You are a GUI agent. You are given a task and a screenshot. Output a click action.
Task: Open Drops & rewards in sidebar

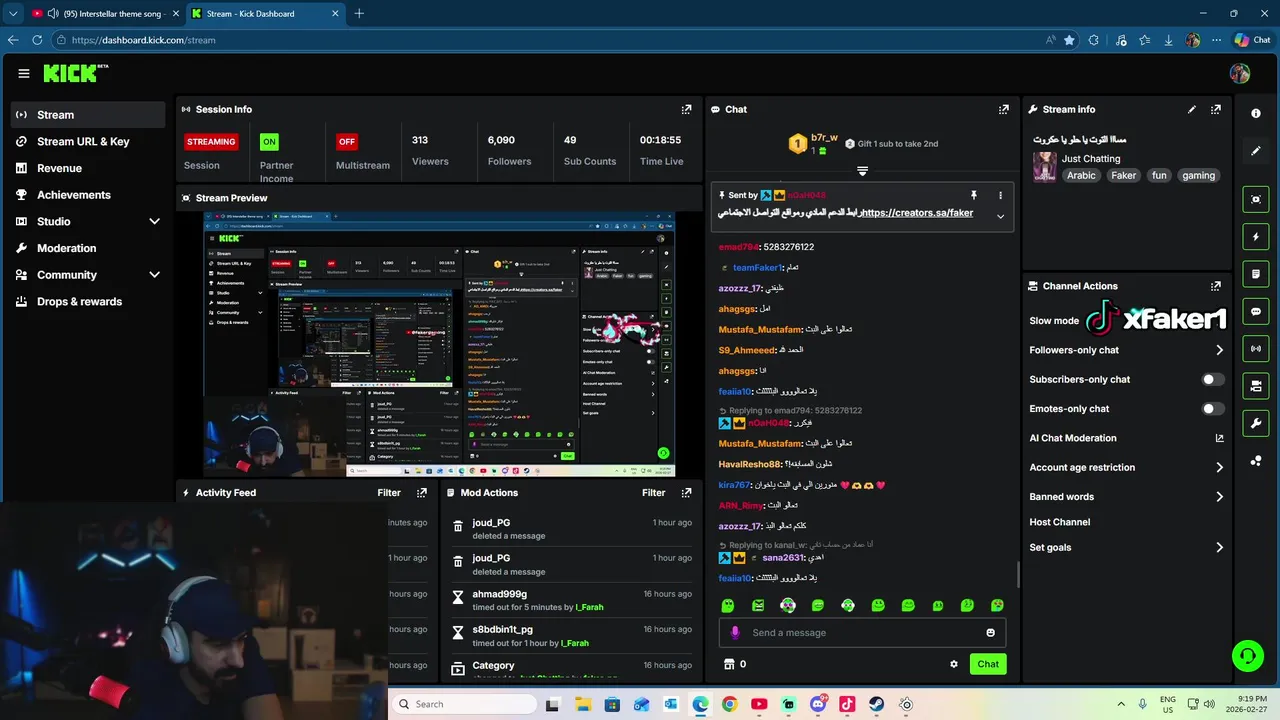(88, 301)
